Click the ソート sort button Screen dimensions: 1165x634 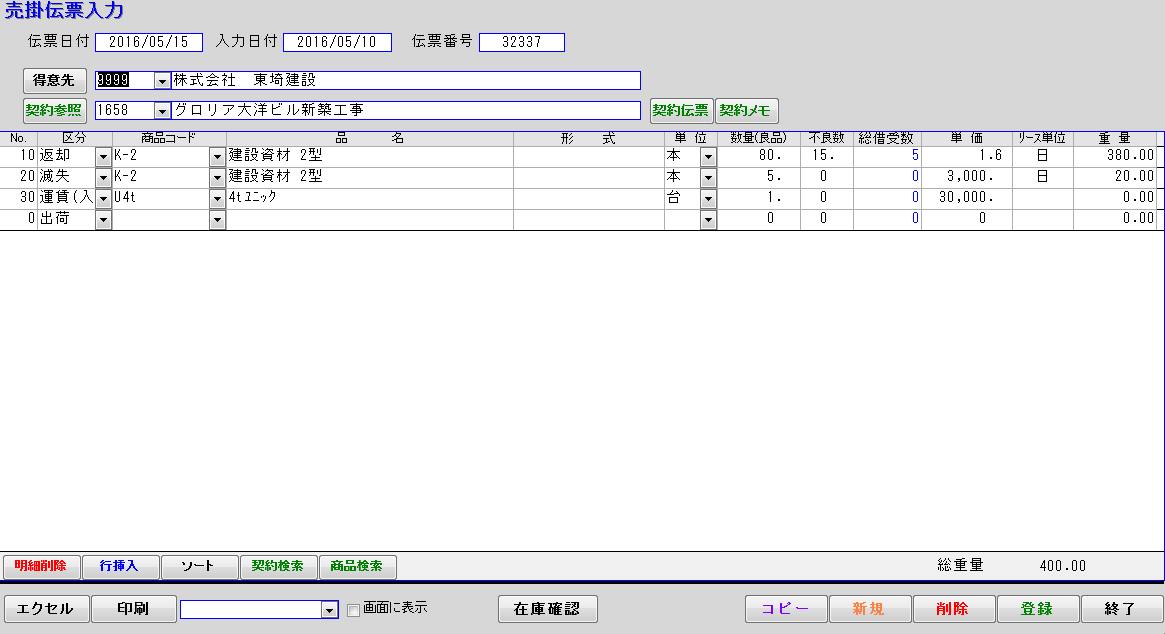click(199, 567)
